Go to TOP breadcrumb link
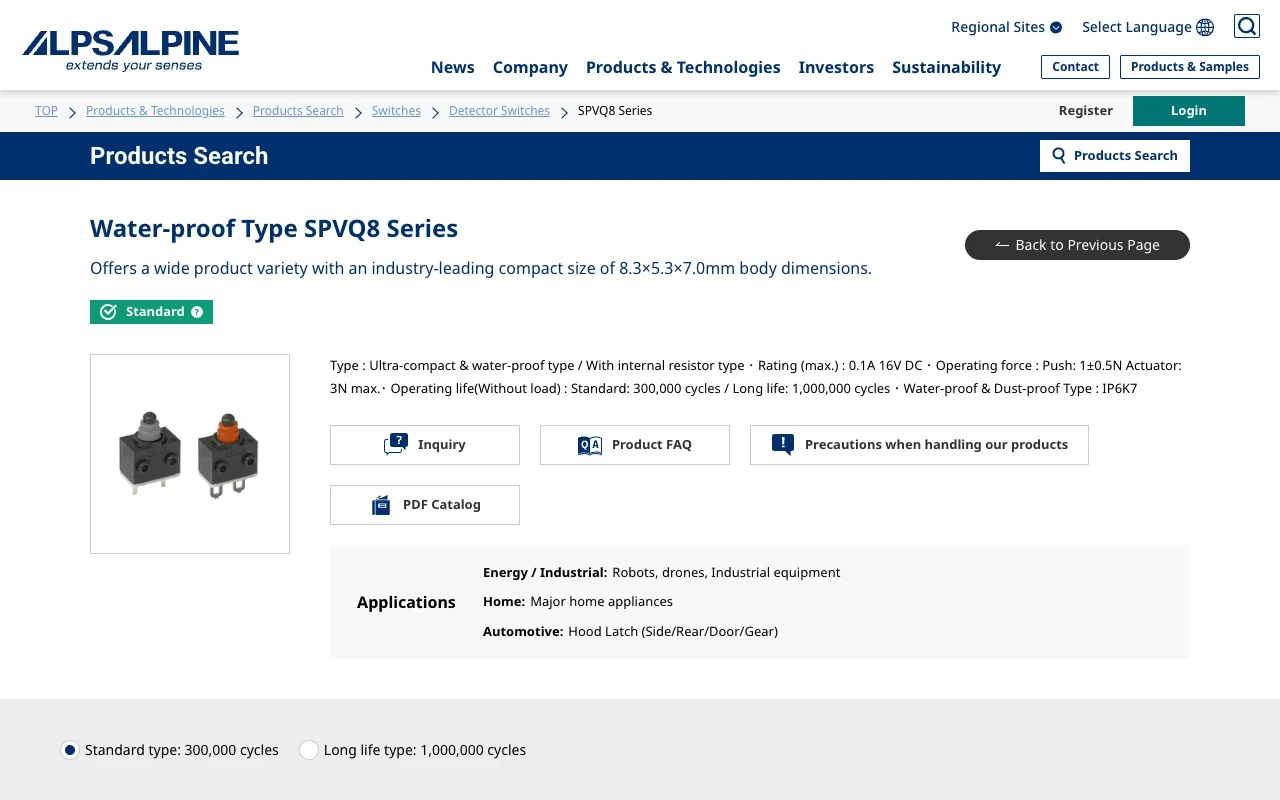 coord(46,111)
